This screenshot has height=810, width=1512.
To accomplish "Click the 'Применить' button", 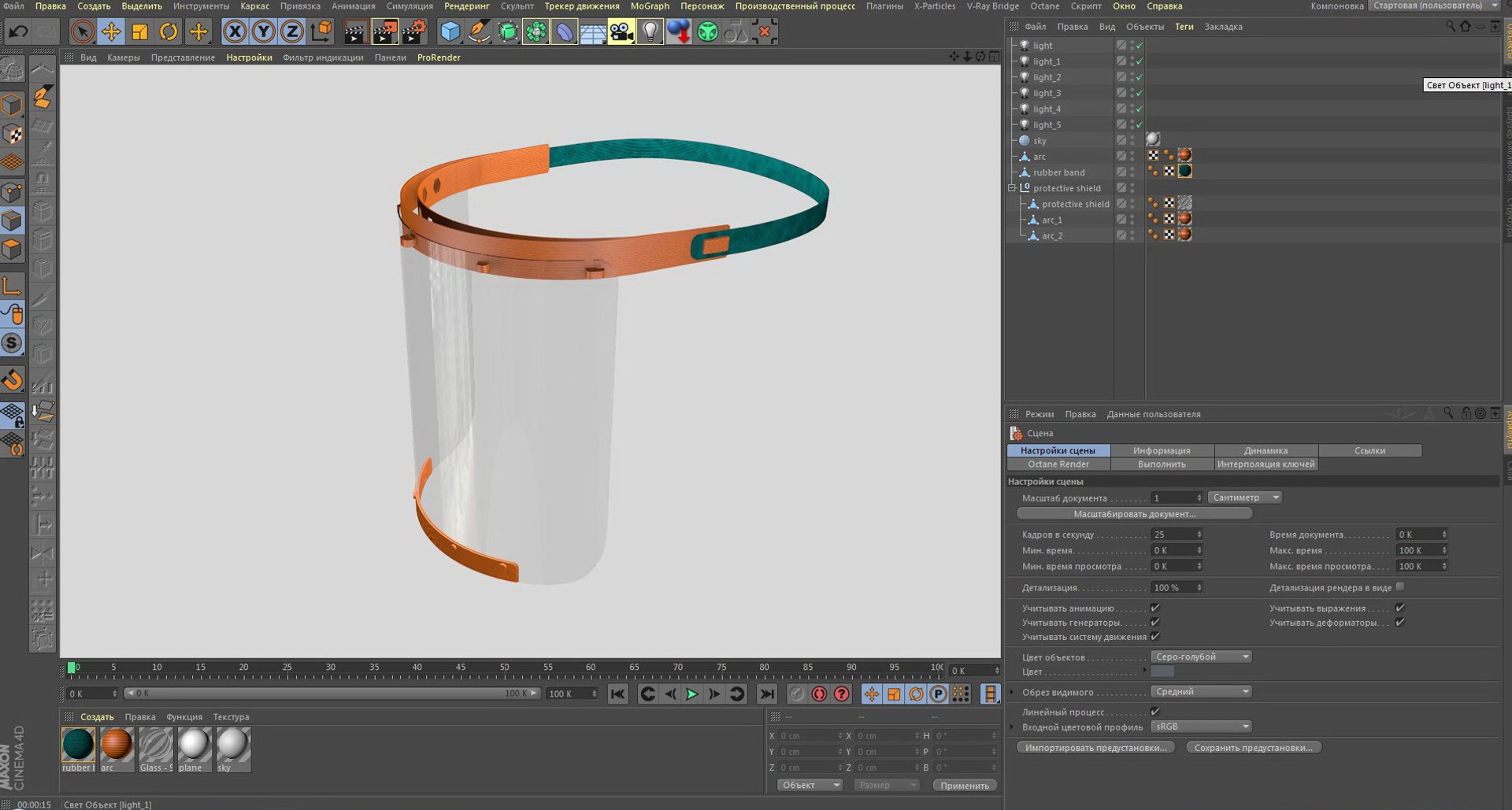I will (965, 786).
